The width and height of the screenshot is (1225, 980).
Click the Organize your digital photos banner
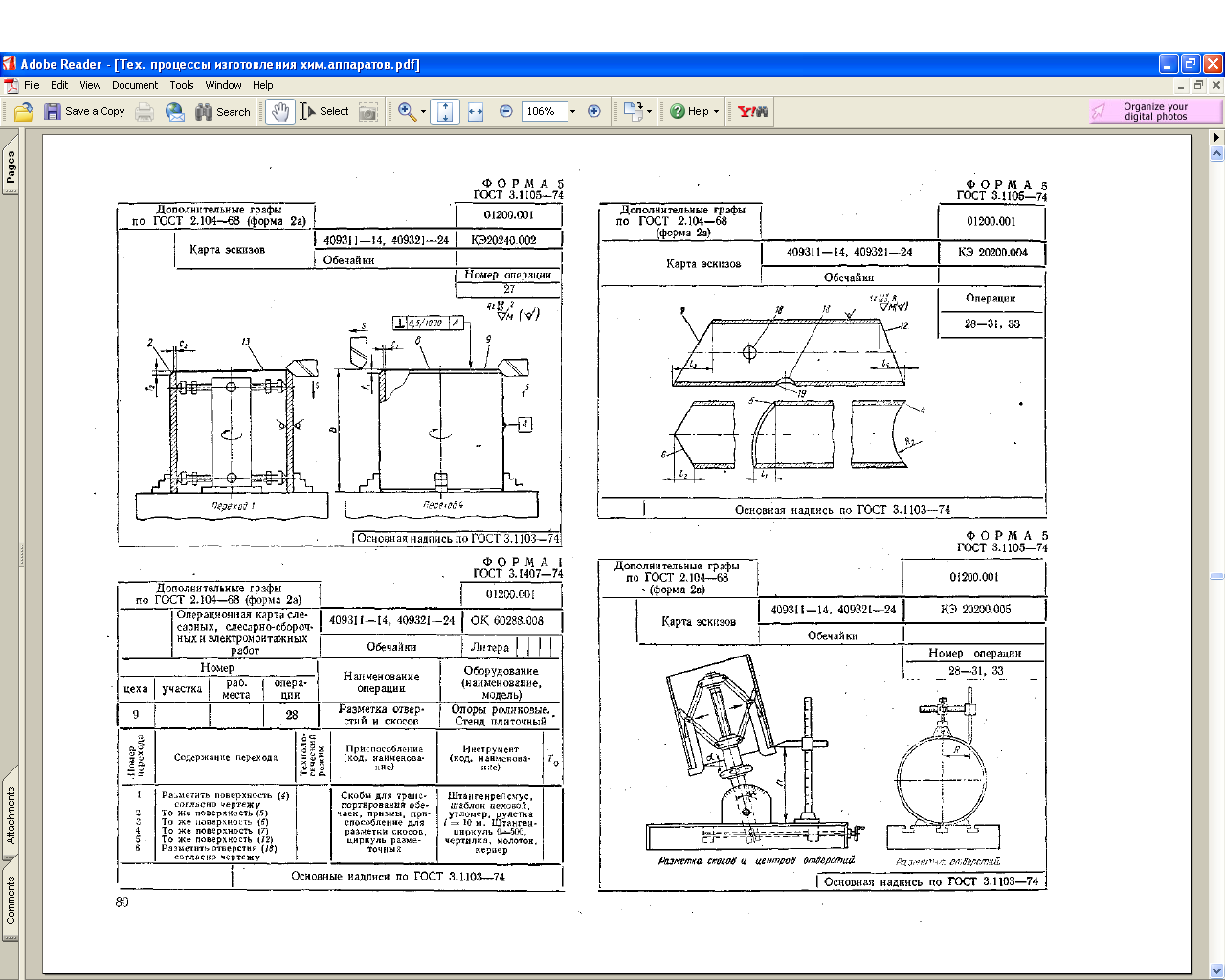pyautogui.click(x=1155, y=112)
